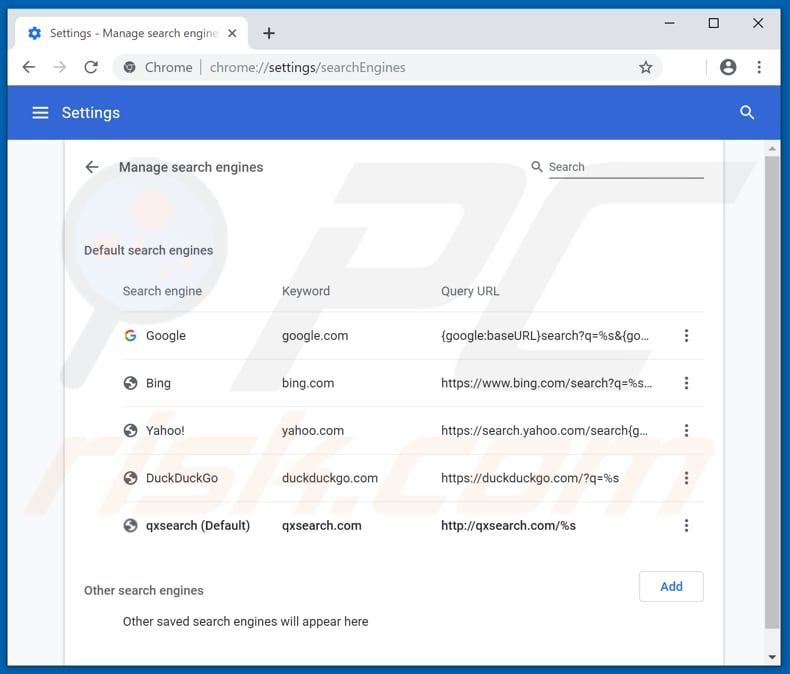The width and height of the screenshot is (790, 674).
Task: Open more actions for DuckDuckGo search engine
Action: [x=686, y=478]
